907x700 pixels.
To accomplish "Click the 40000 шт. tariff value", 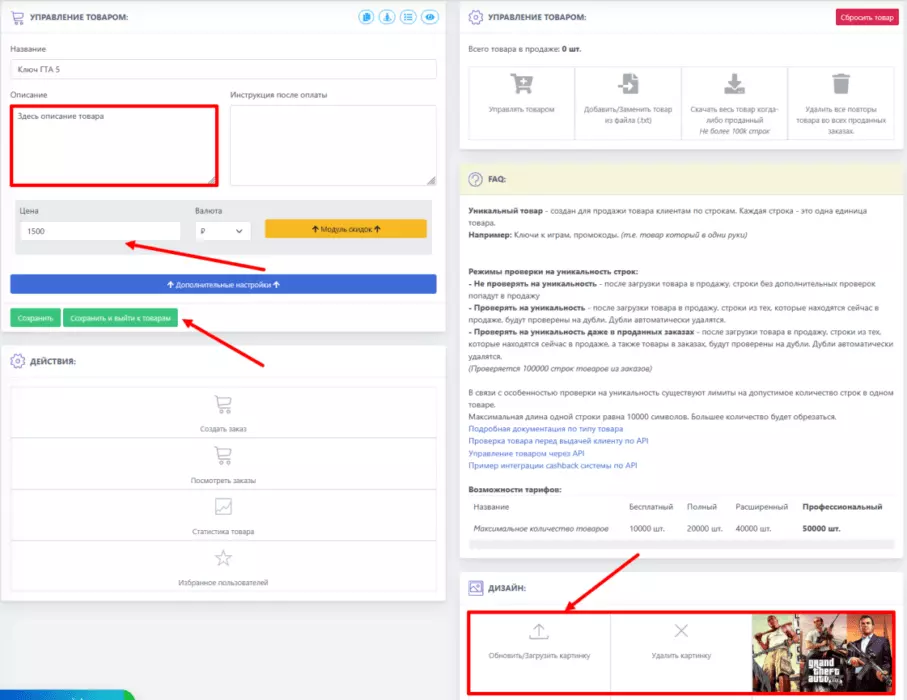I will pyautogui.click(x=753, y=529).
